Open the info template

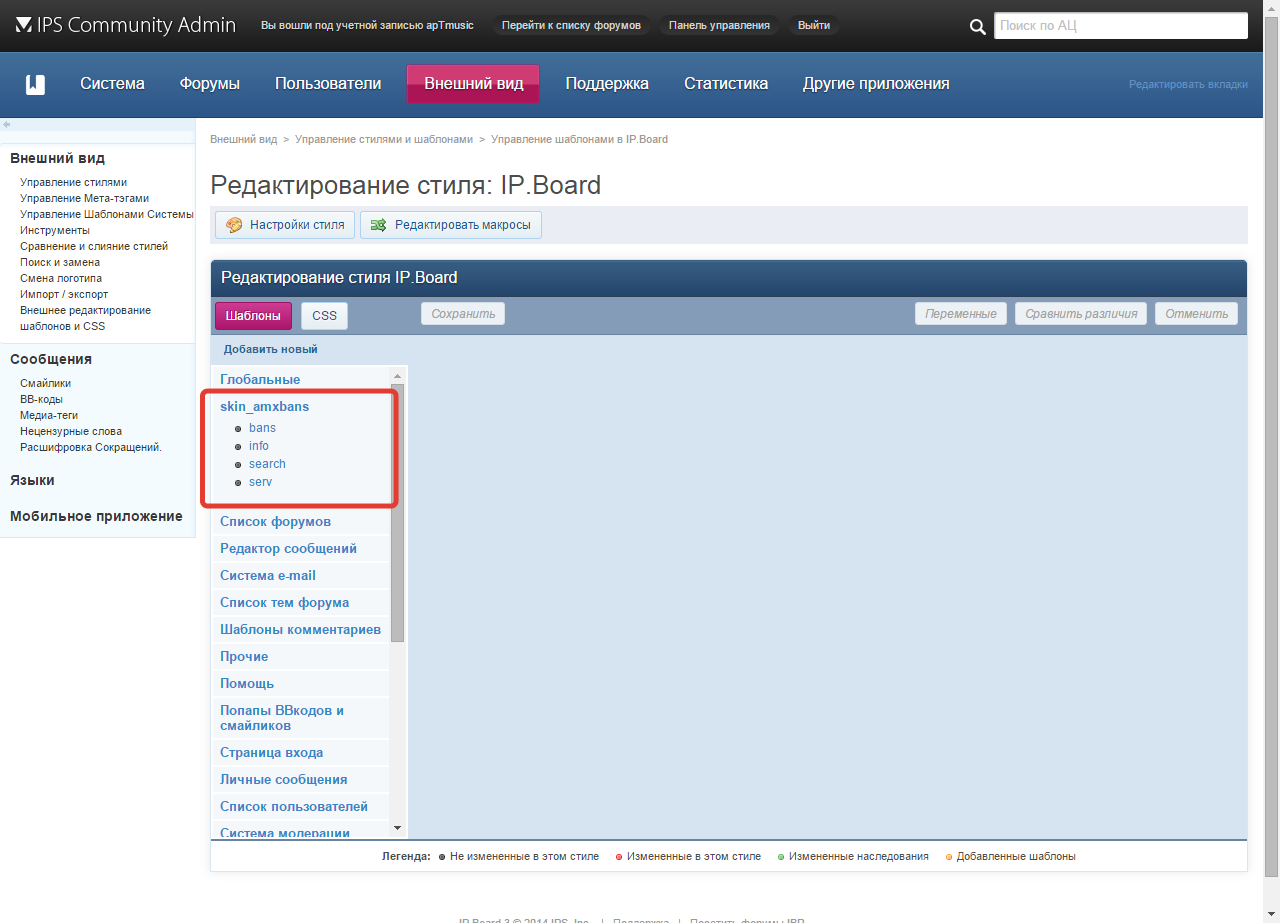pos(259,446)
